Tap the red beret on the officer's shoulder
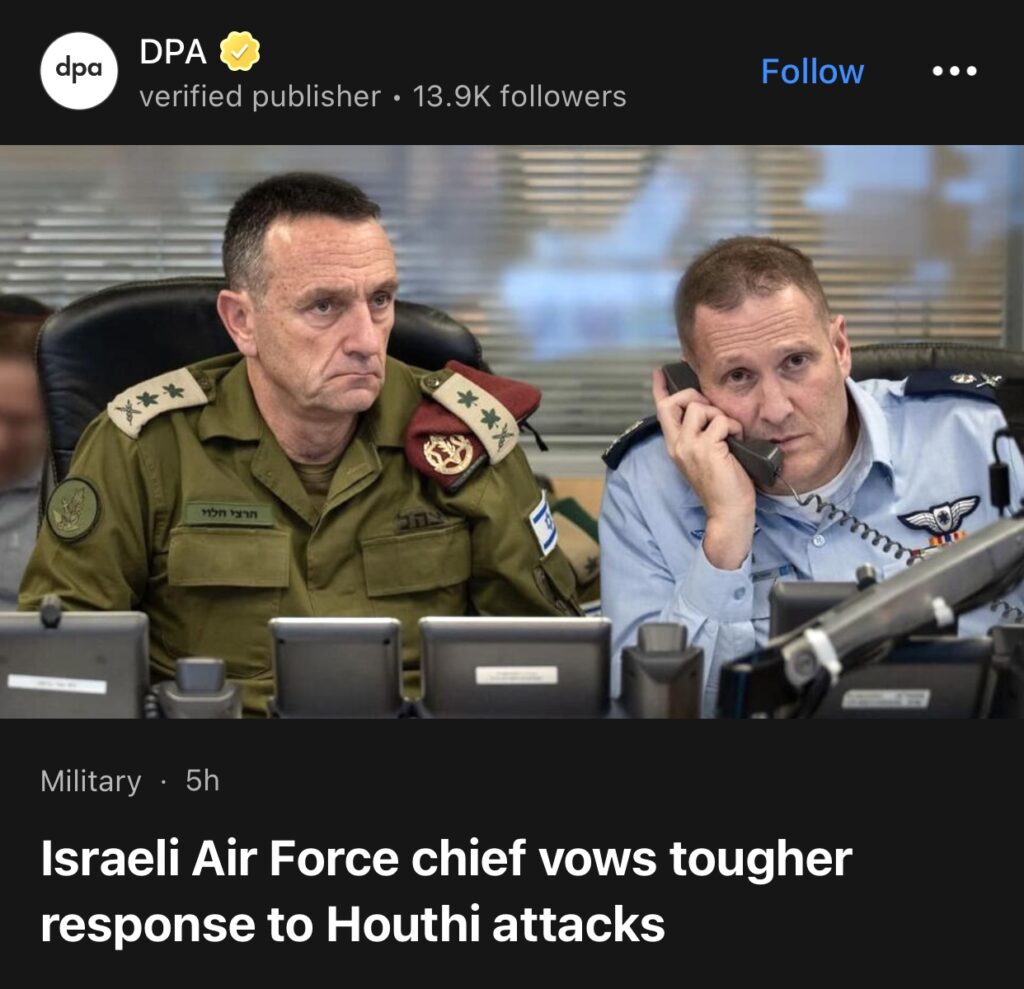 470,425
